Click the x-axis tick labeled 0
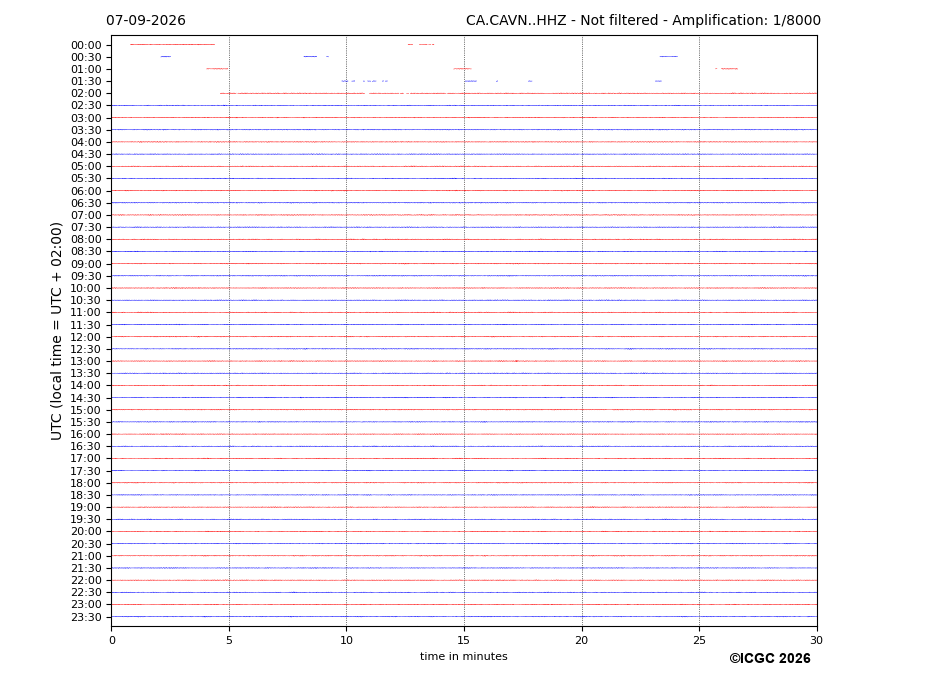This screenshot has width=927, height=696. coord(112,640)
